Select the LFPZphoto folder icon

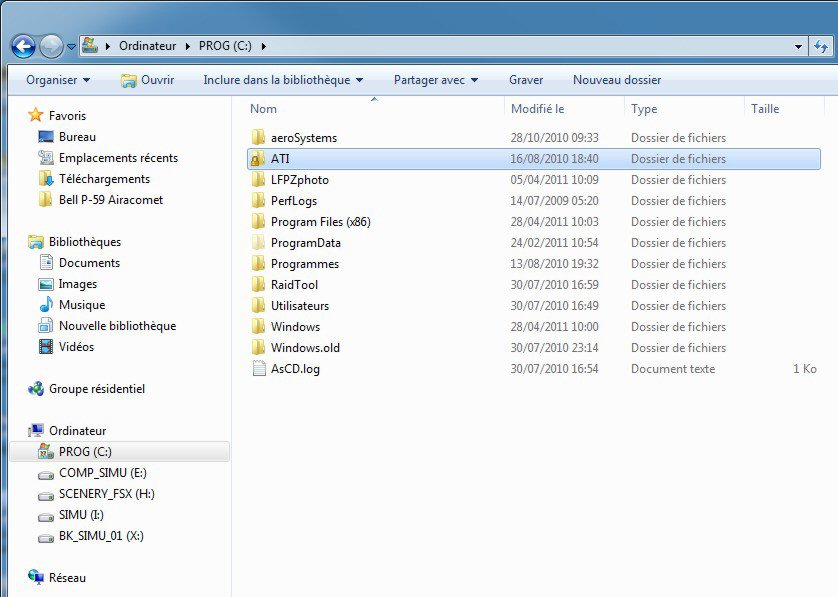[x=258, y=180]
